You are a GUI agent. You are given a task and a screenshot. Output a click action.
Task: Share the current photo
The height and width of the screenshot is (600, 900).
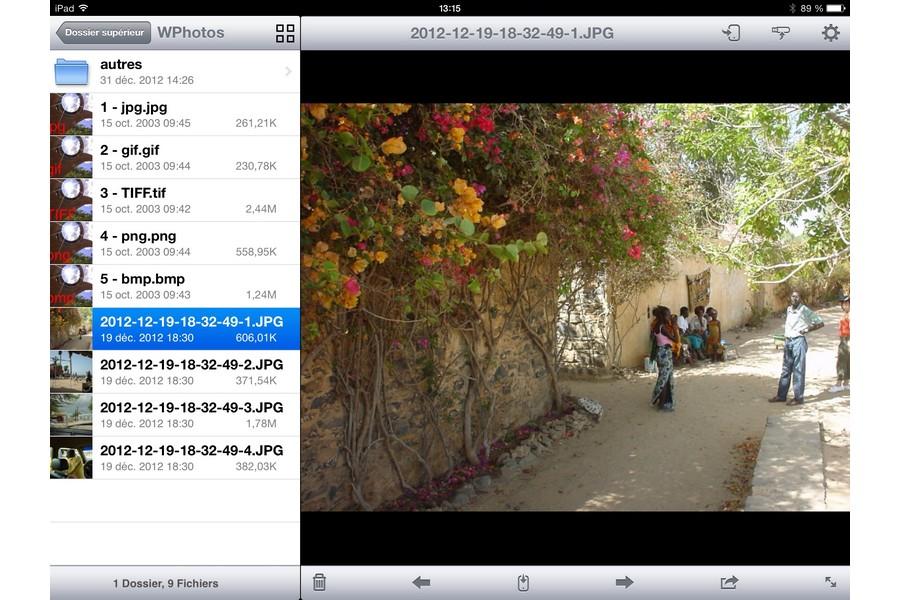[729, 582]
